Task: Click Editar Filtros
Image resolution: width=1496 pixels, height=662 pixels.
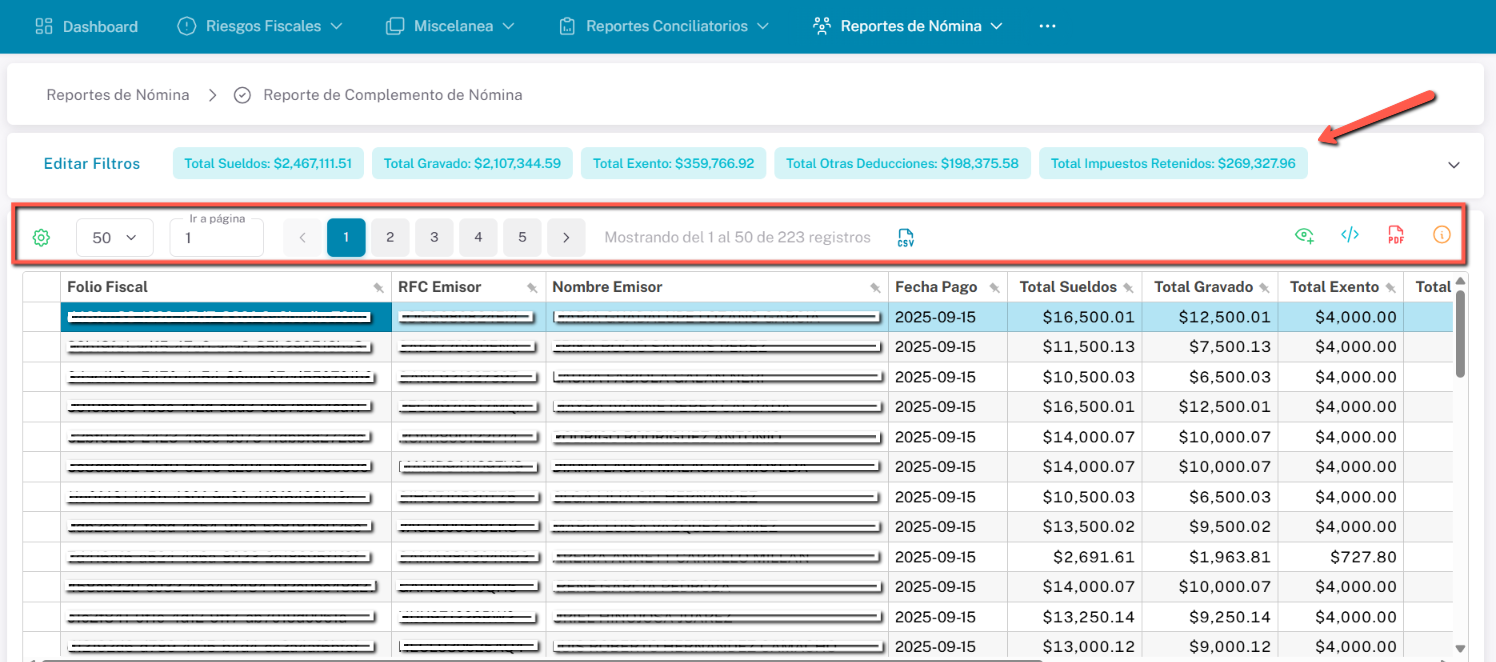Action: click(92, 164)
